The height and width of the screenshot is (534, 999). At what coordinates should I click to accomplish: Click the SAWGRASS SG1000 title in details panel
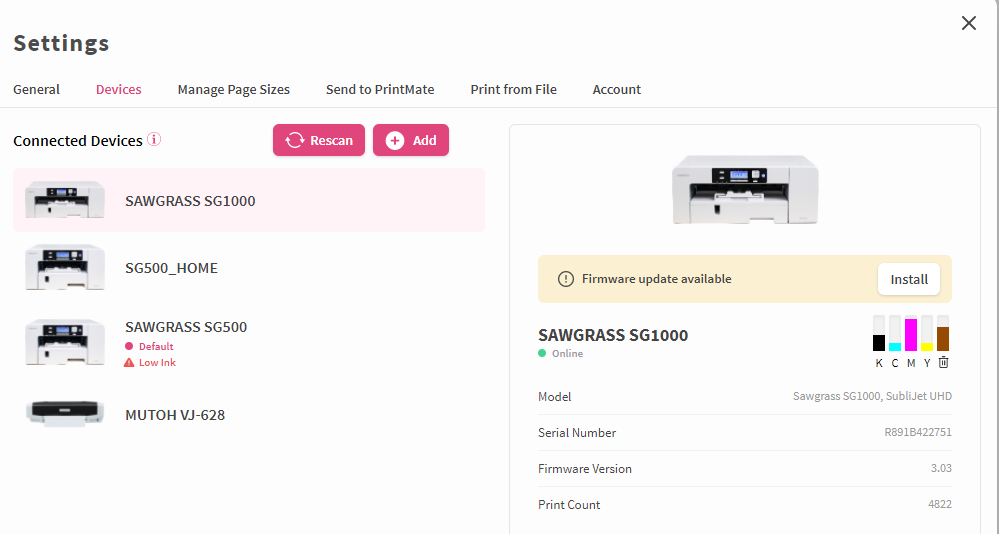click(x=613, y=335)
